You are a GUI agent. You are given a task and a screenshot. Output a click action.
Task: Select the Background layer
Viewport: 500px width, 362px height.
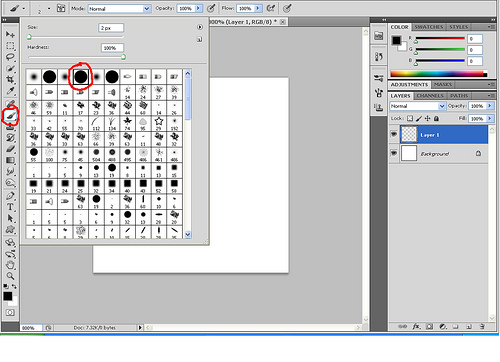(444, 153)
